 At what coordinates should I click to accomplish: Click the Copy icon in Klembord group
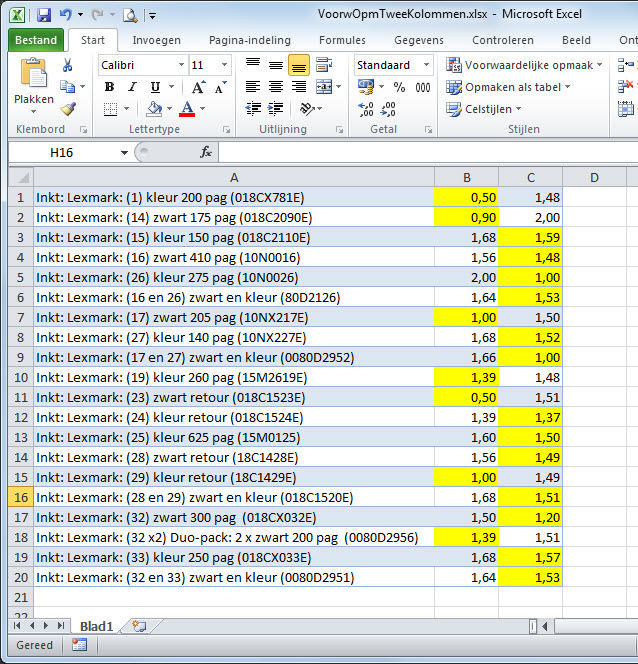pos(67,87)
